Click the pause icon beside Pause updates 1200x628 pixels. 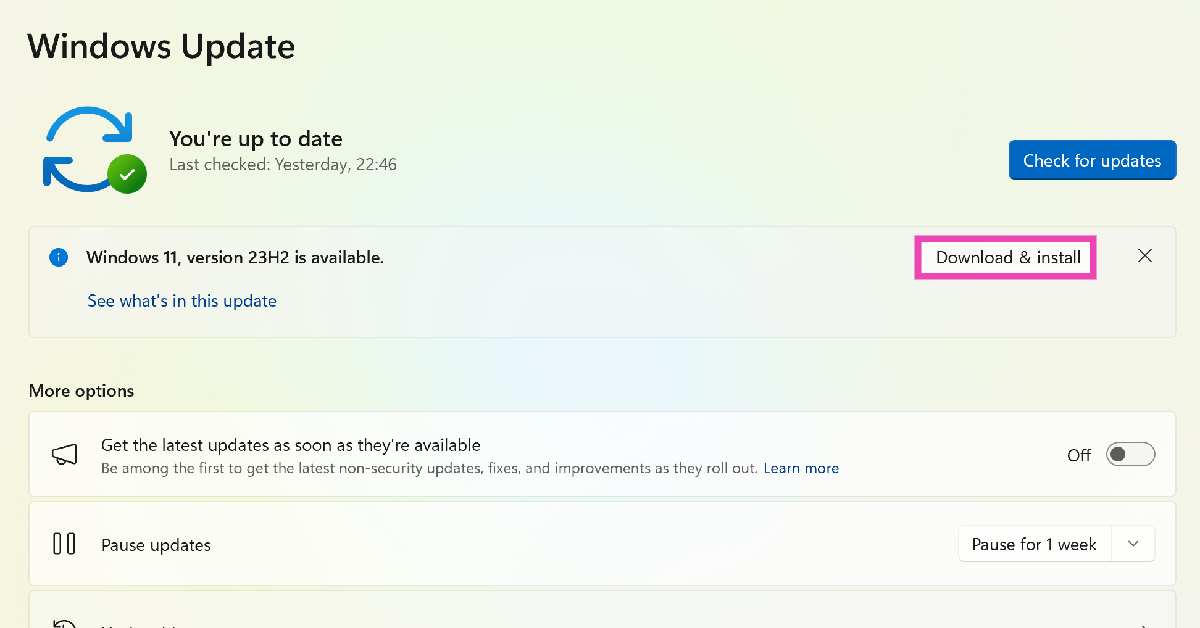(x=64, y=544)
